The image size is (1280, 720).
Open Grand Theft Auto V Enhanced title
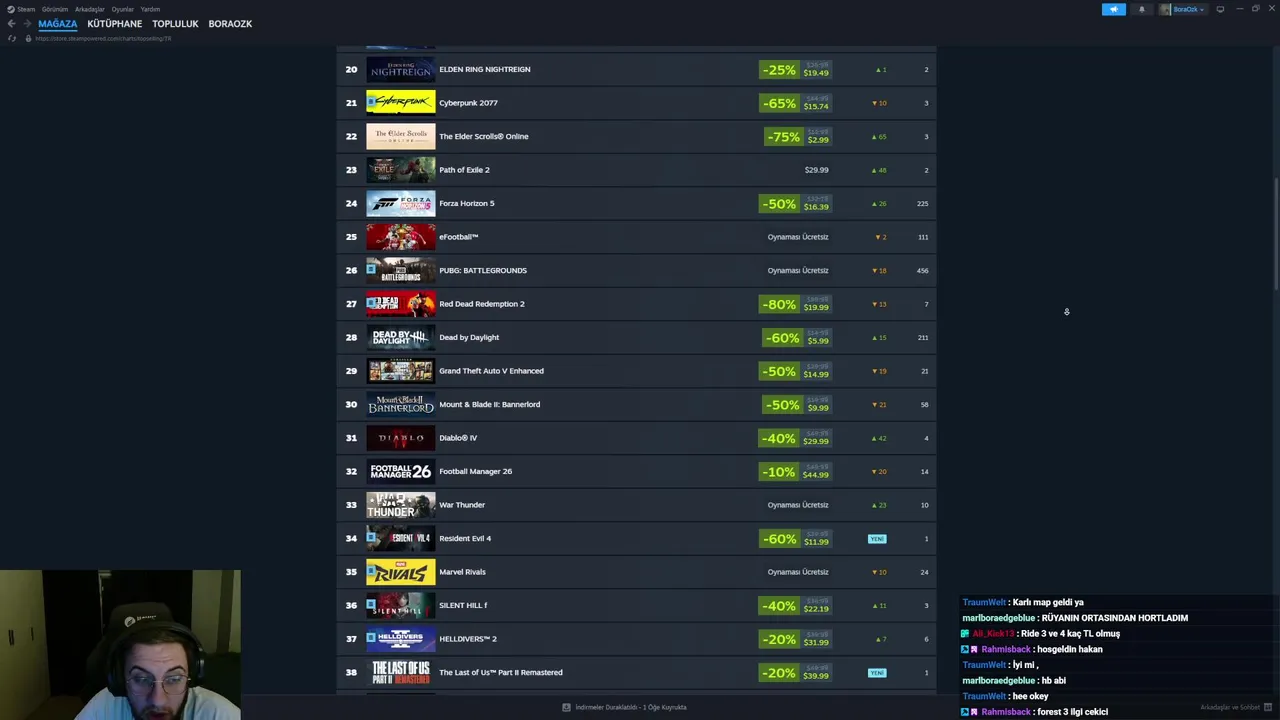[491, 371]
